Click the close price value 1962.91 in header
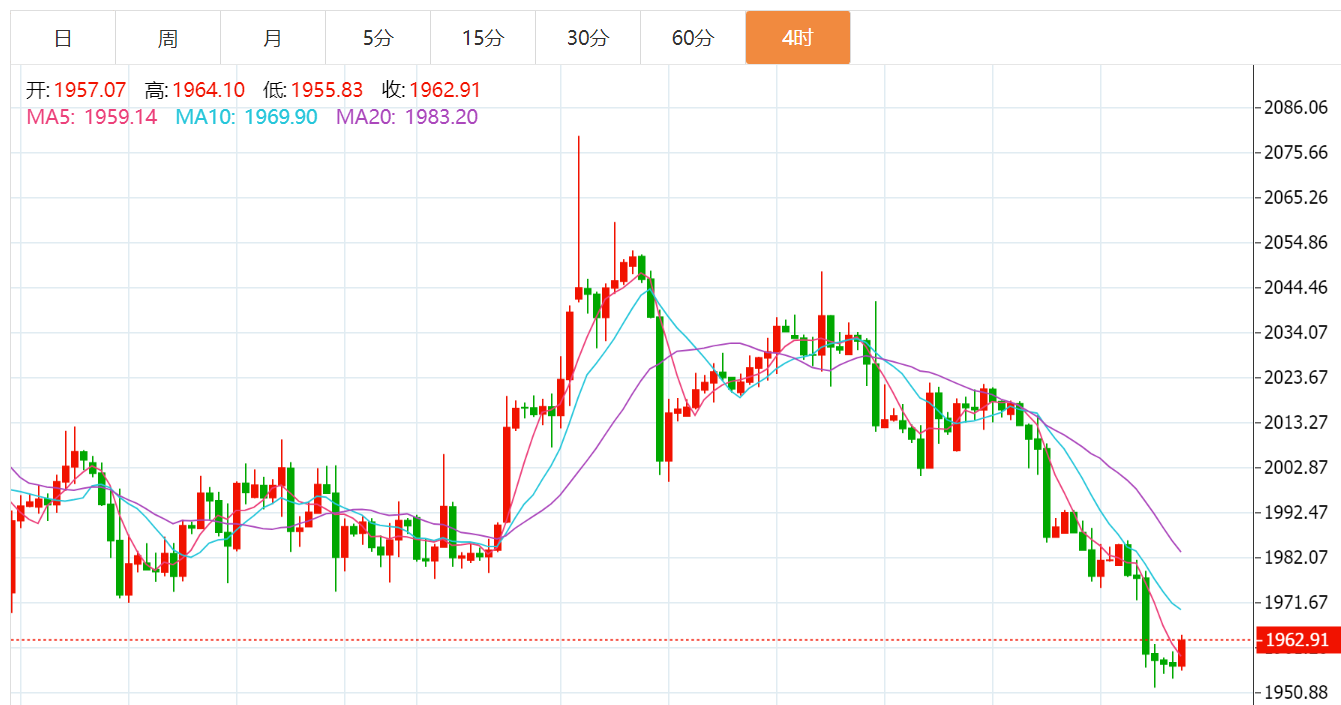The width and height of the screenshot is (1341, 705). (x=445, y=90)
